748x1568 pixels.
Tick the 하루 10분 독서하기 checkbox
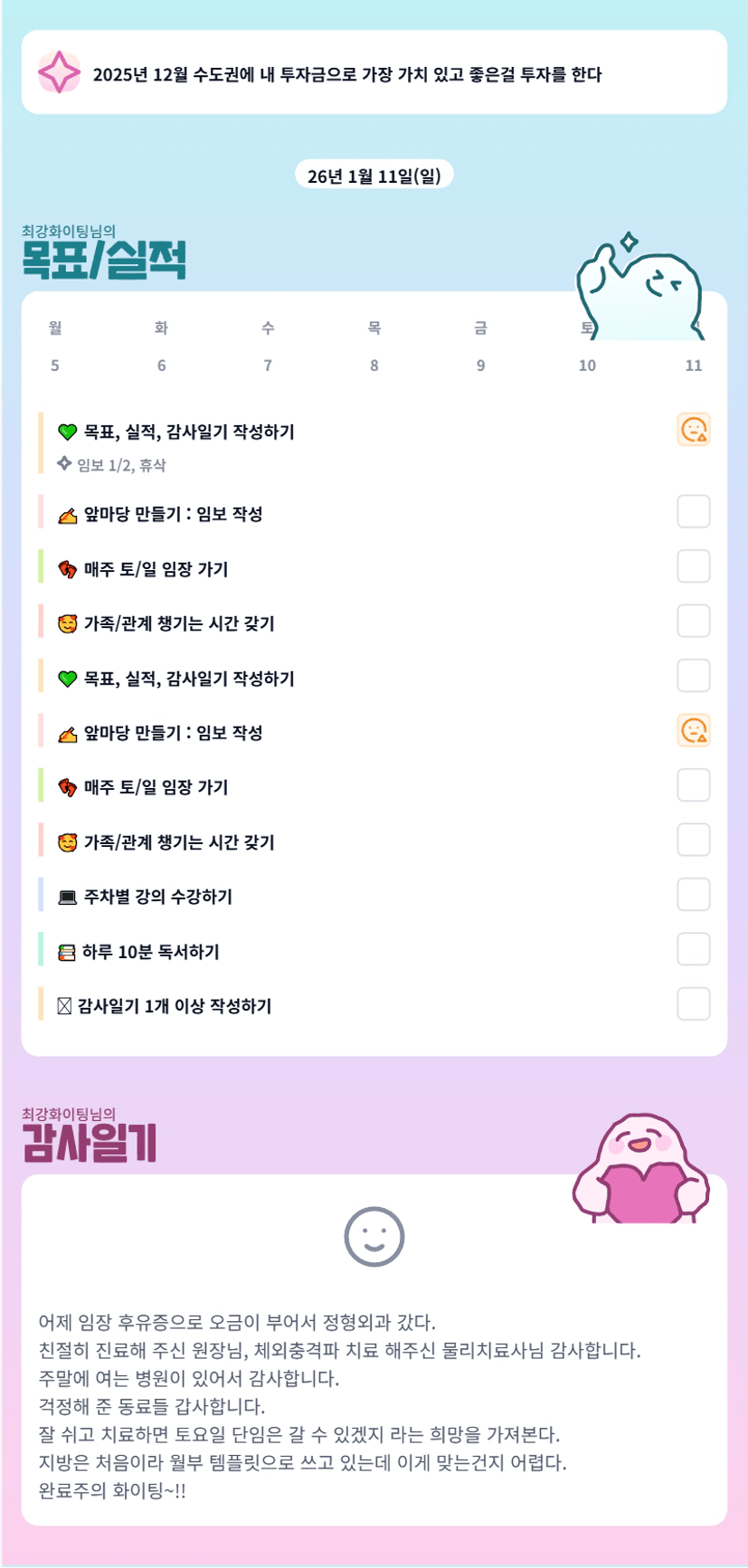(x=693, y=949)
